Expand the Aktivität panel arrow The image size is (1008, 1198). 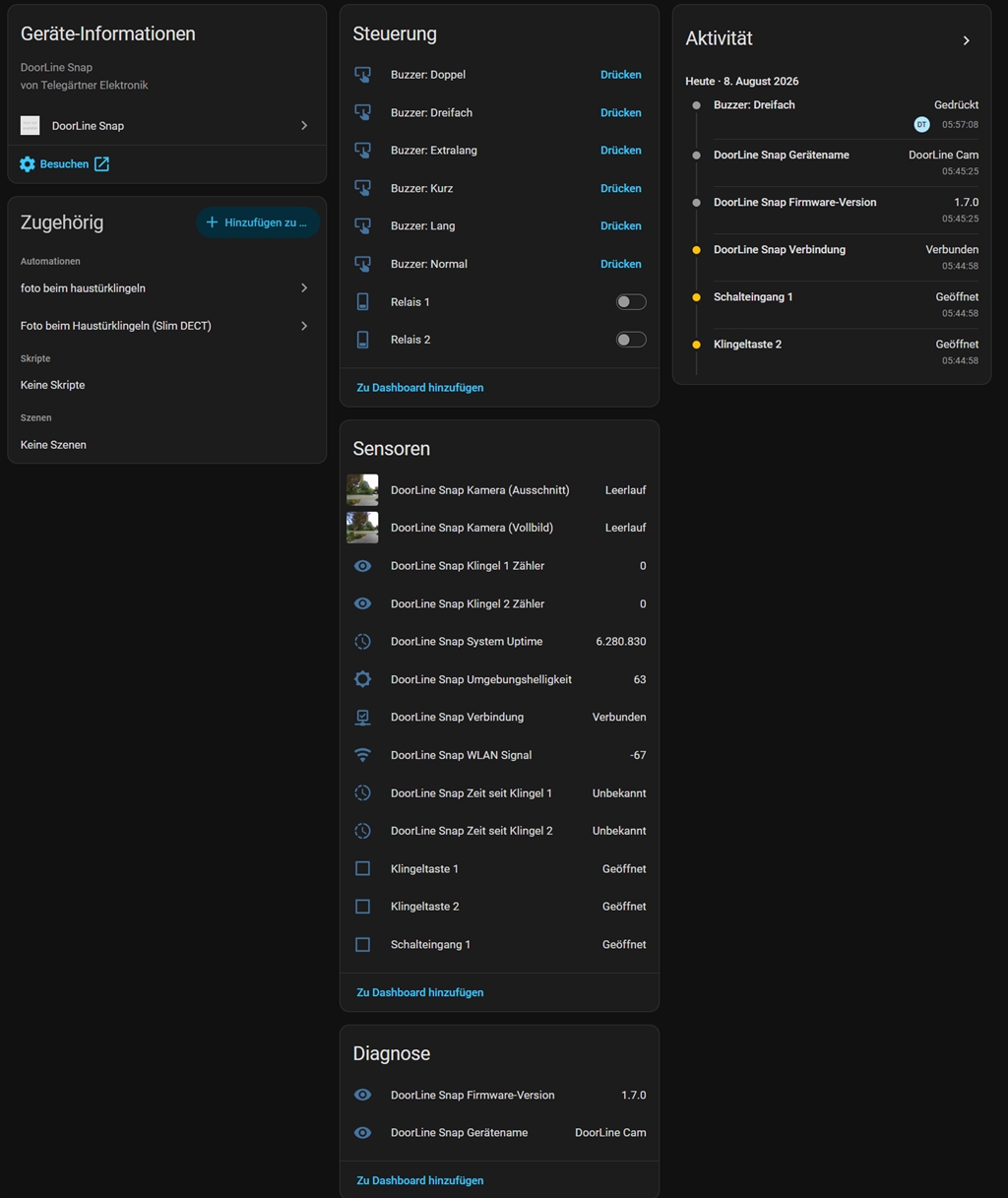[x=967, y=40]
